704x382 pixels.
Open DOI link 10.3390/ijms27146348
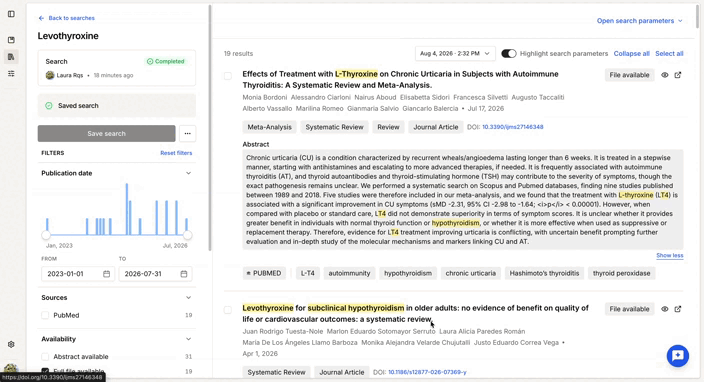point(512,127)
